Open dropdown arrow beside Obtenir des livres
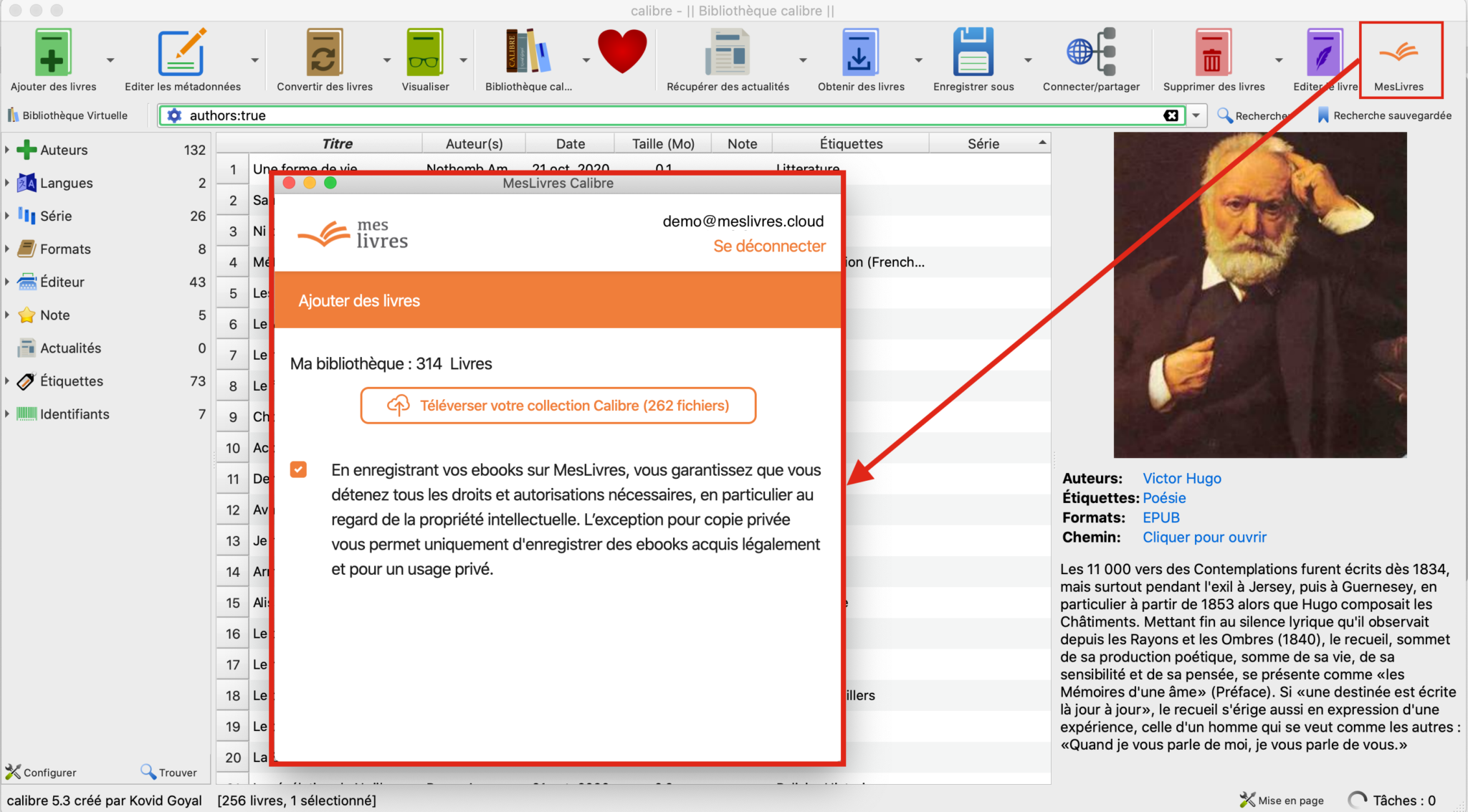 pyautogui.click(x=918, y=60)
